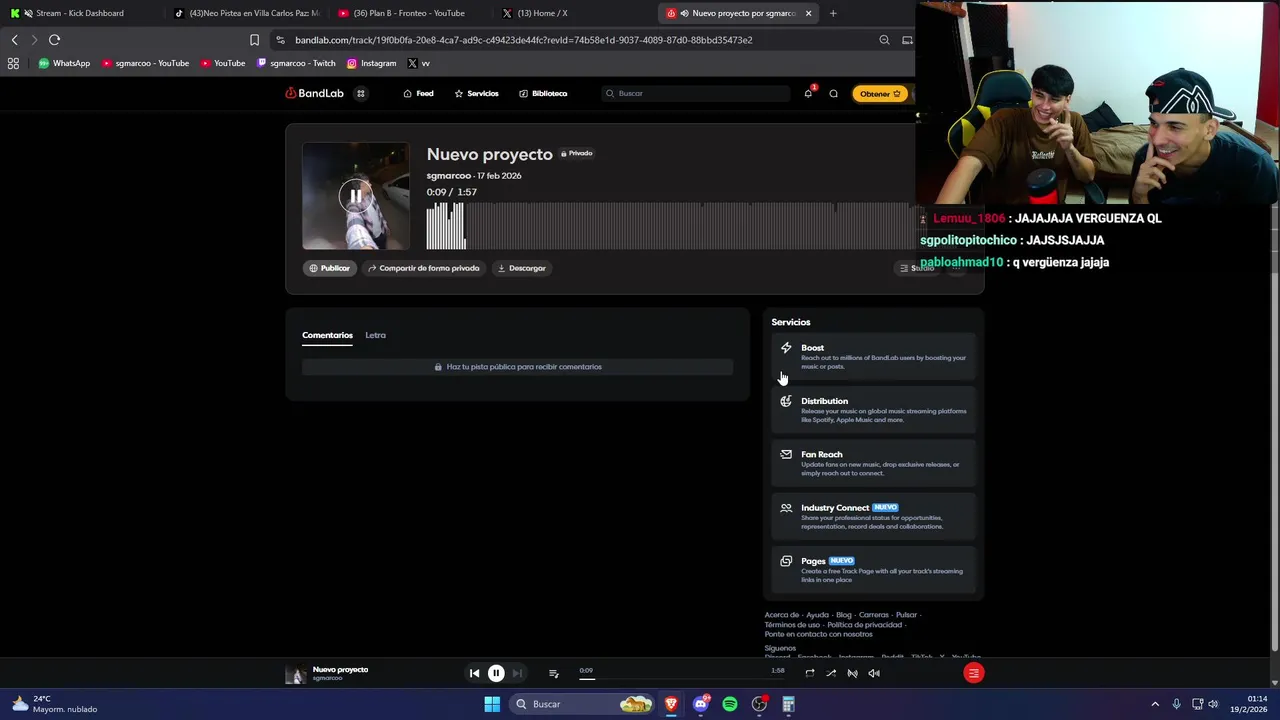
Task: Open the Studio button
Action: pyautogui.click(x=916, y=268)
